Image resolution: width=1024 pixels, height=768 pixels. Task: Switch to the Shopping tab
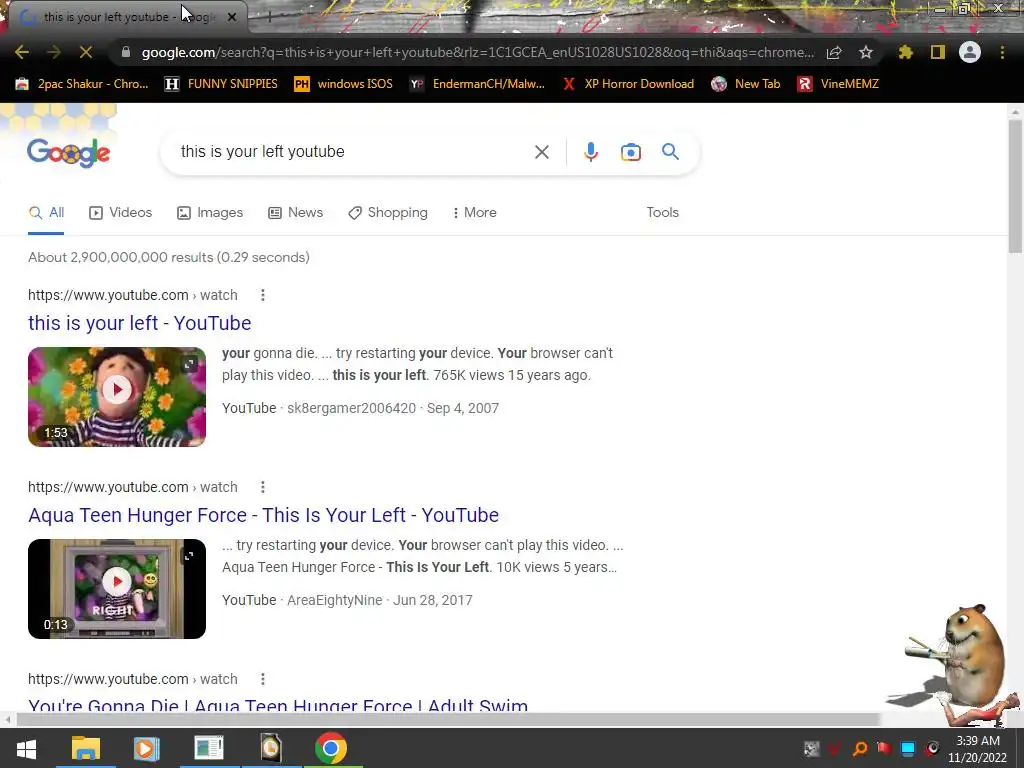[388, 212]
